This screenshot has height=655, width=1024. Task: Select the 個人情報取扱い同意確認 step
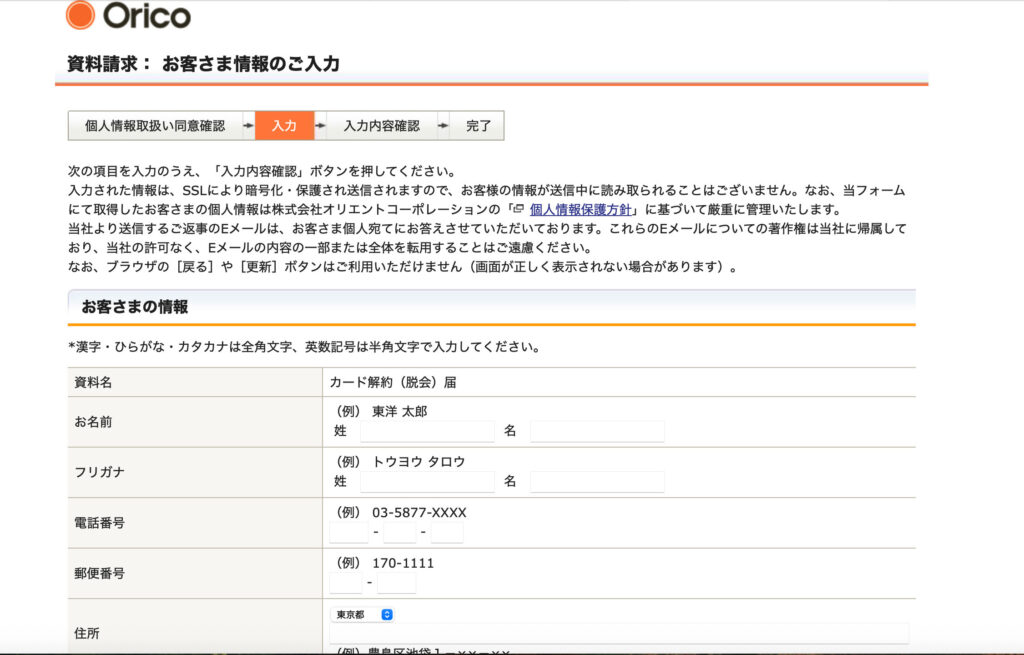[x=155, y=125]
